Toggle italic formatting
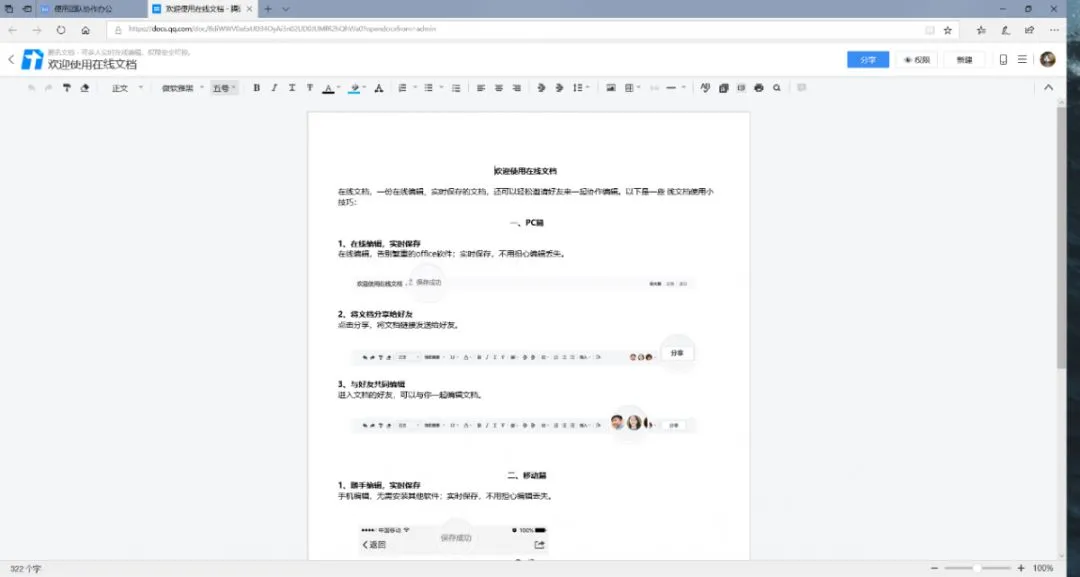Screen dimensions: 1080x577 point(274,88)
